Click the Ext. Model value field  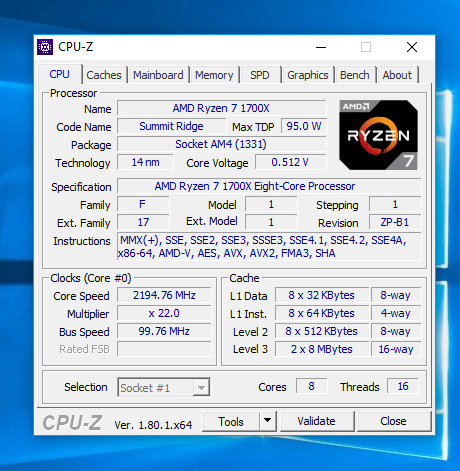click(271, 222)
